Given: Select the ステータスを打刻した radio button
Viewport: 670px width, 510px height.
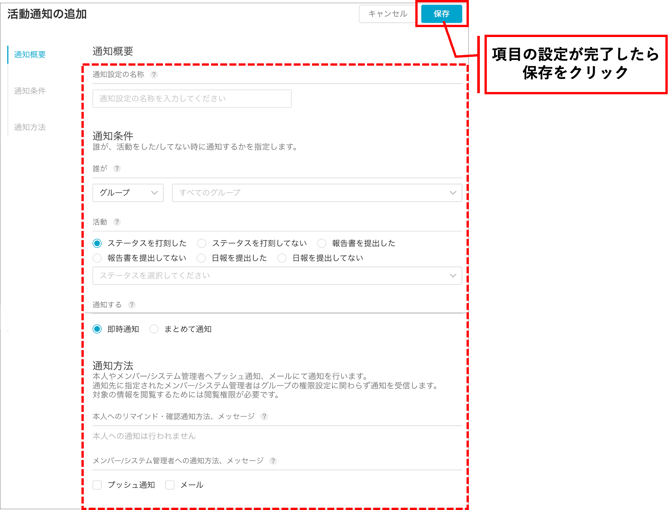Looking at the screenshot, I should tap(98, 243).
